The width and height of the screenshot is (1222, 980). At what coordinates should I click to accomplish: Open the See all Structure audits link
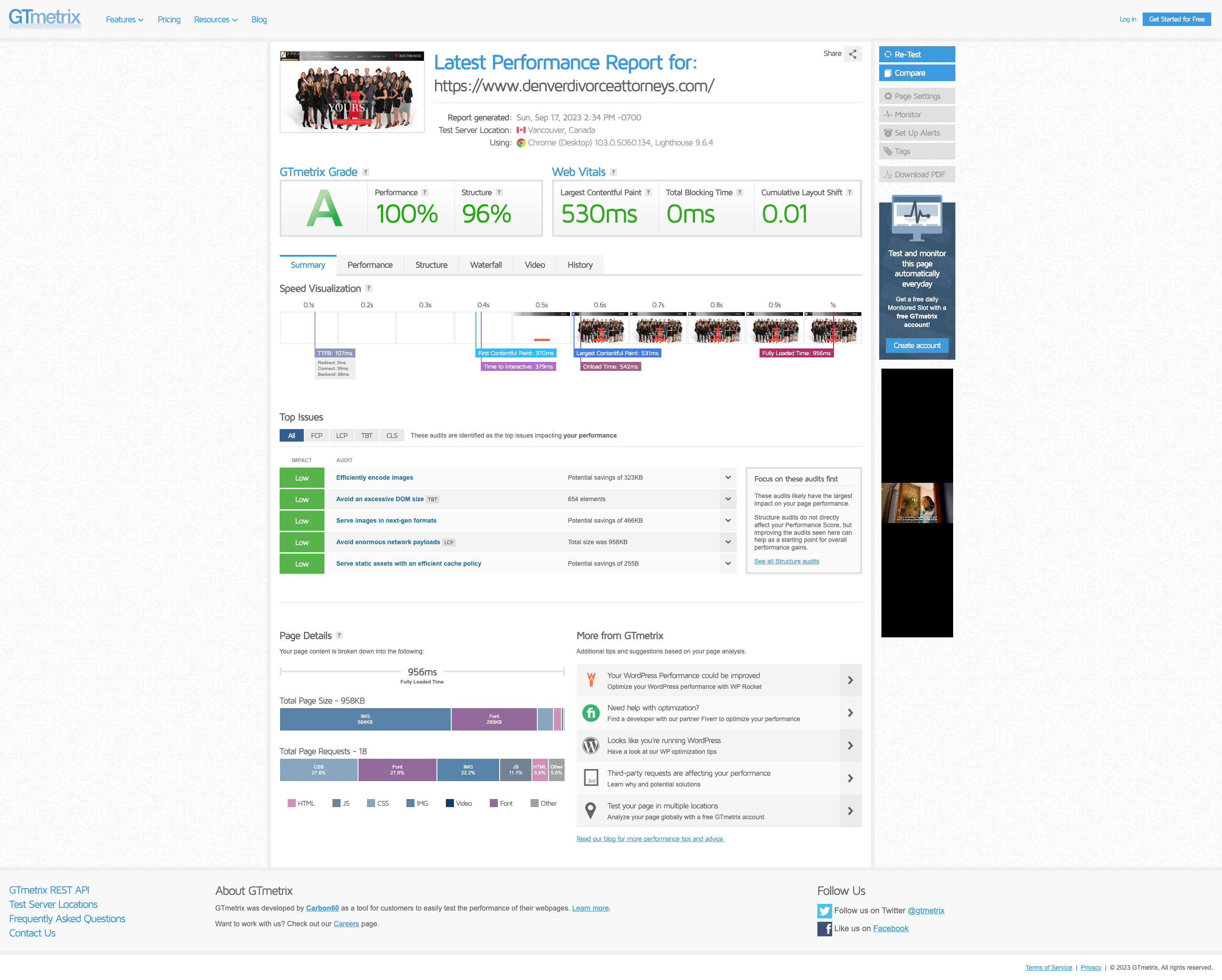pos(786,561)
